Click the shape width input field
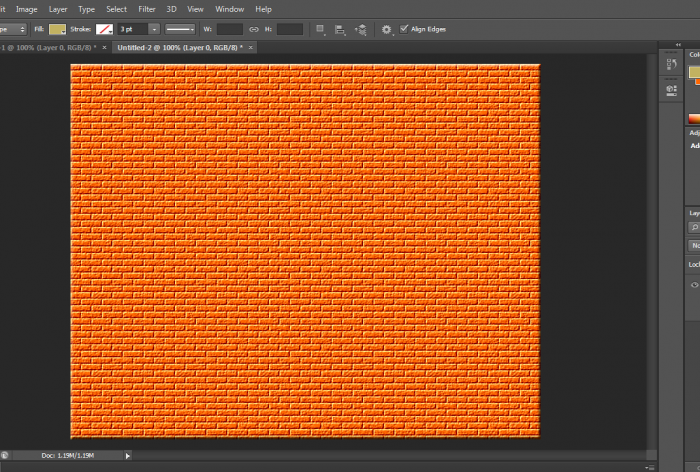Viewport: 700px width, 472px height. point(229,30)
